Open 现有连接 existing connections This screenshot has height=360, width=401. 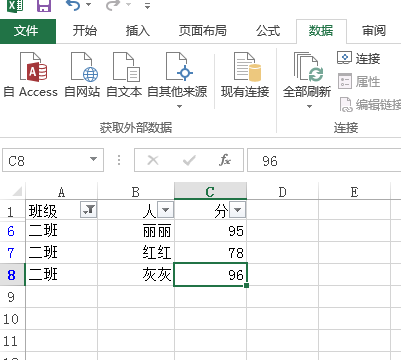(245, 75)
